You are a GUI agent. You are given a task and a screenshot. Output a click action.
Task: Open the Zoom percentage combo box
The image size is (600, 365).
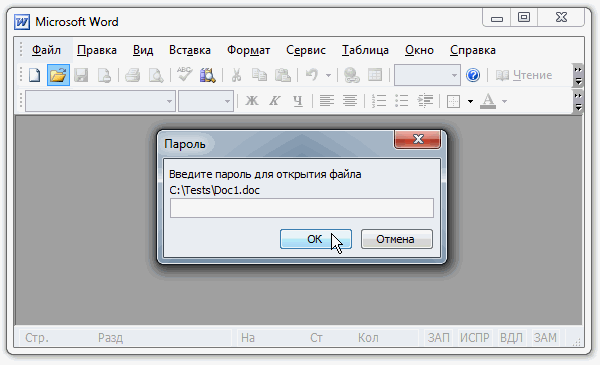coord(427,75)
